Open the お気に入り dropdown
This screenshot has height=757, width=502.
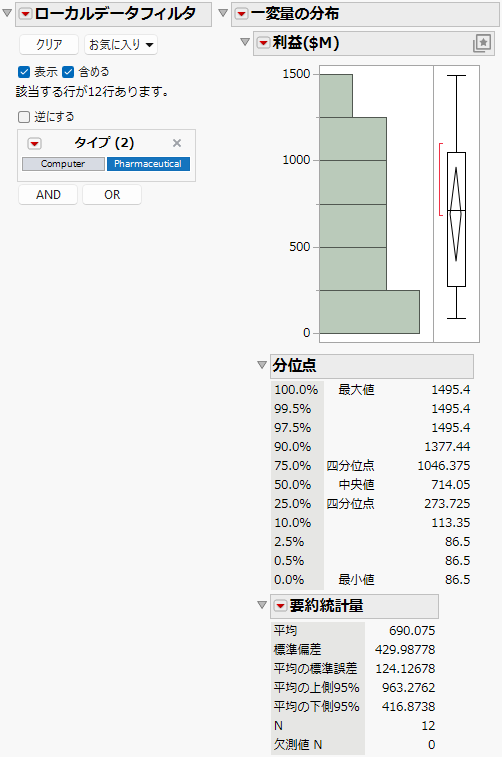pyautogui.click(x=121, y=45)
